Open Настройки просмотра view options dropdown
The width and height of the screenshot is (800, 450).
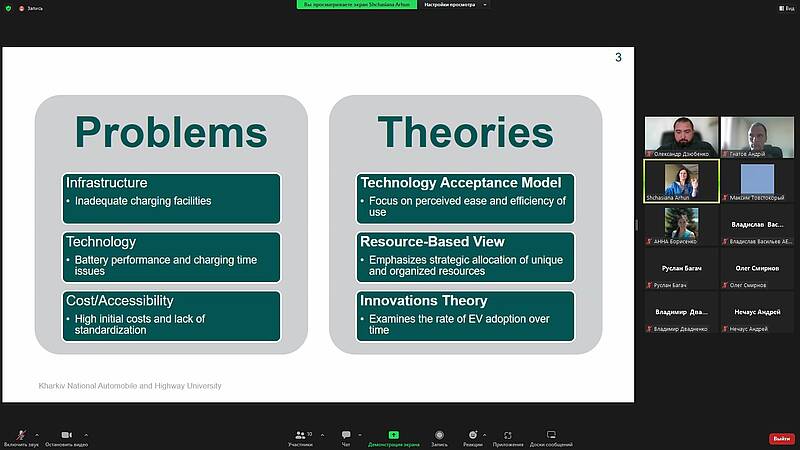[455, 5]
